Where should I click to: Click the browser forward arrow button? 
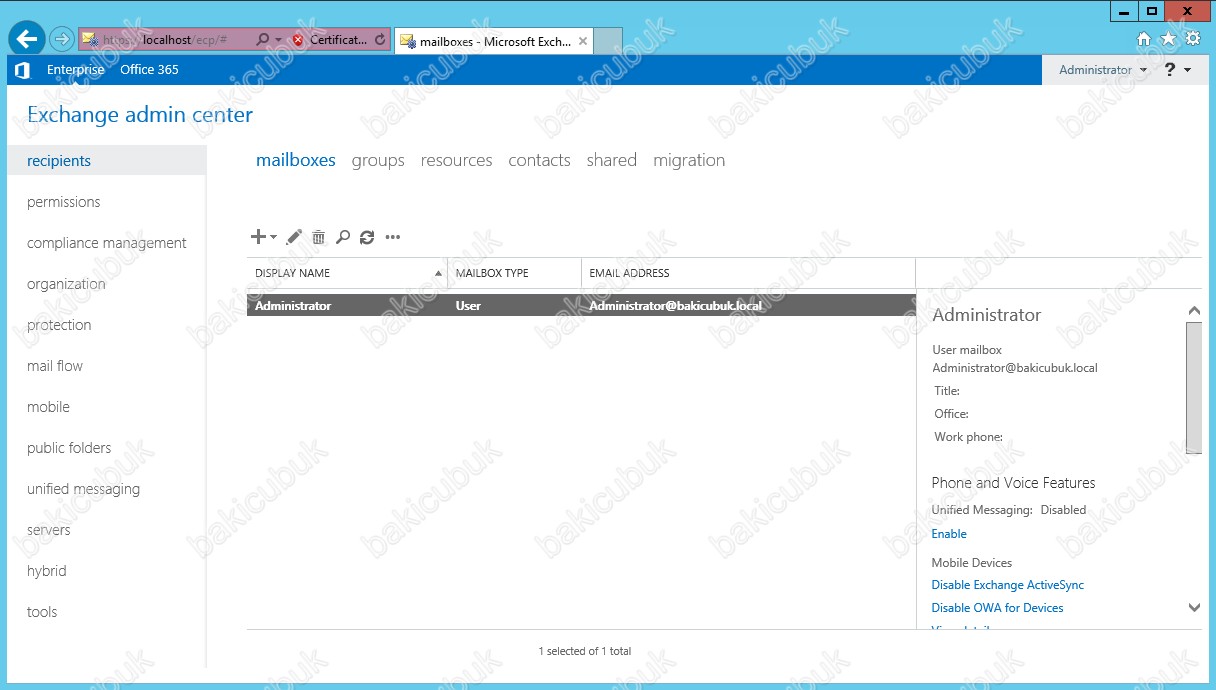point(62,40)
